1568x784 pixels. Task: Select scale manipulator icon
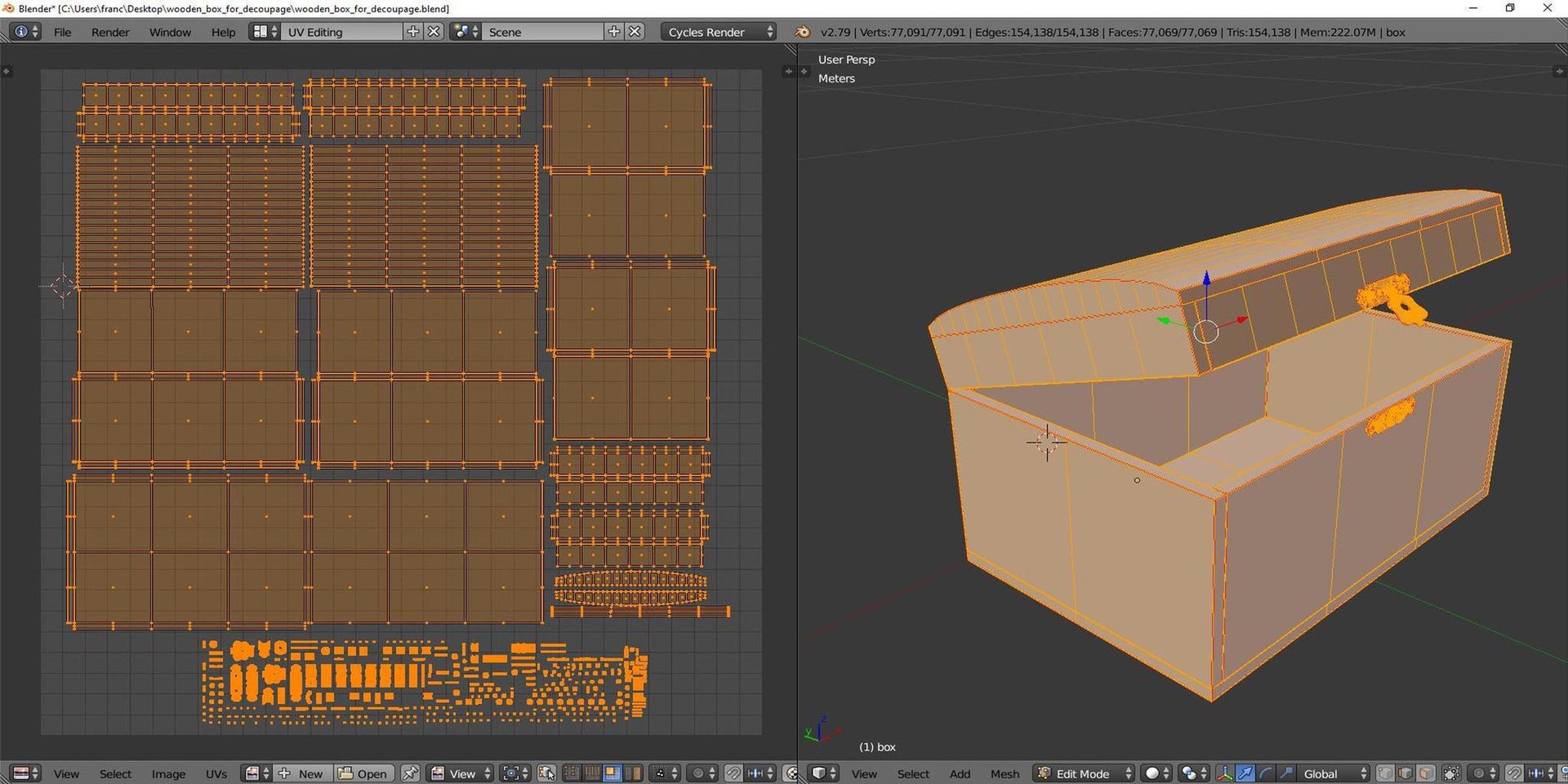point(1286,773)
